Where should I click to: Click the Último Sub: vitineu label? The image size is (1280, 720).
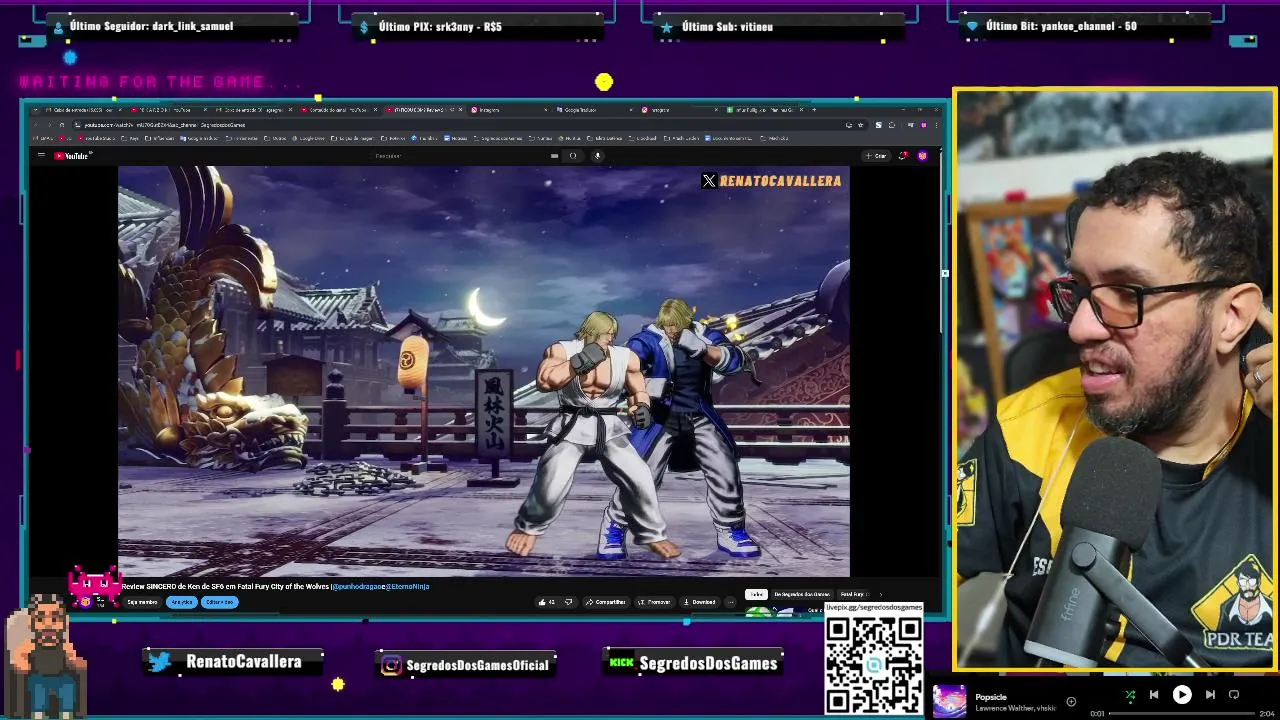pos(727,27)
